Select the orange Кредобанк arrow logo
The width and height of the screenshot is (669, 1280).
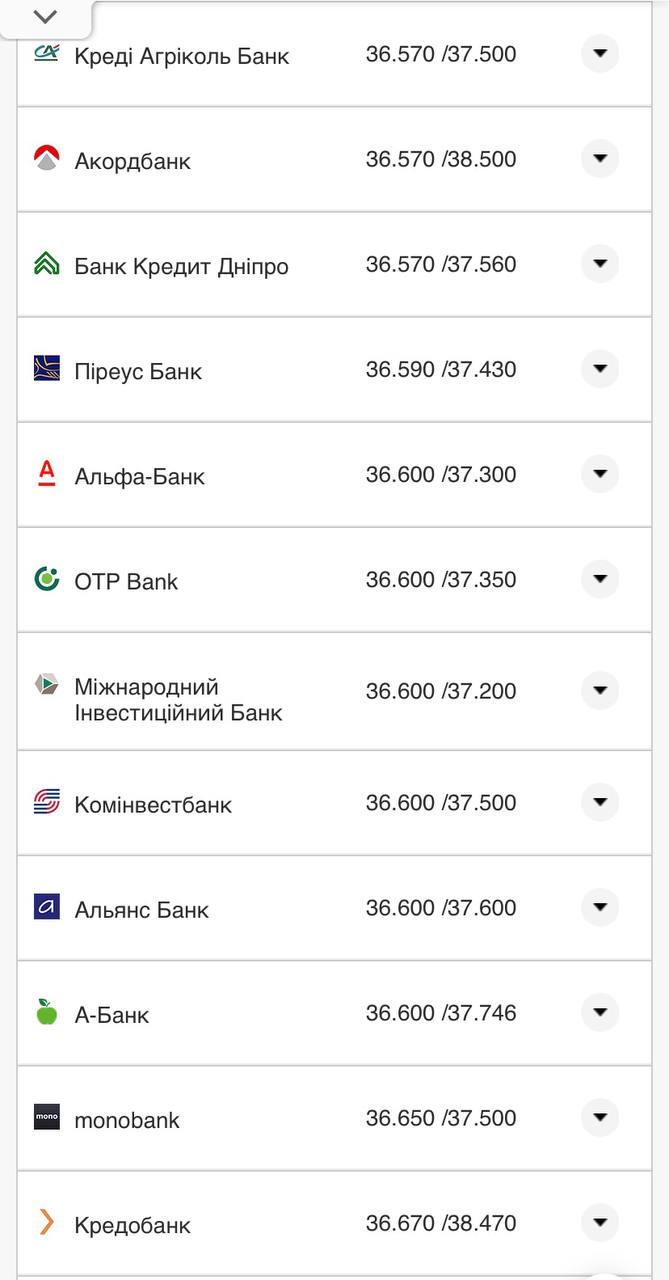point(47,1223)
